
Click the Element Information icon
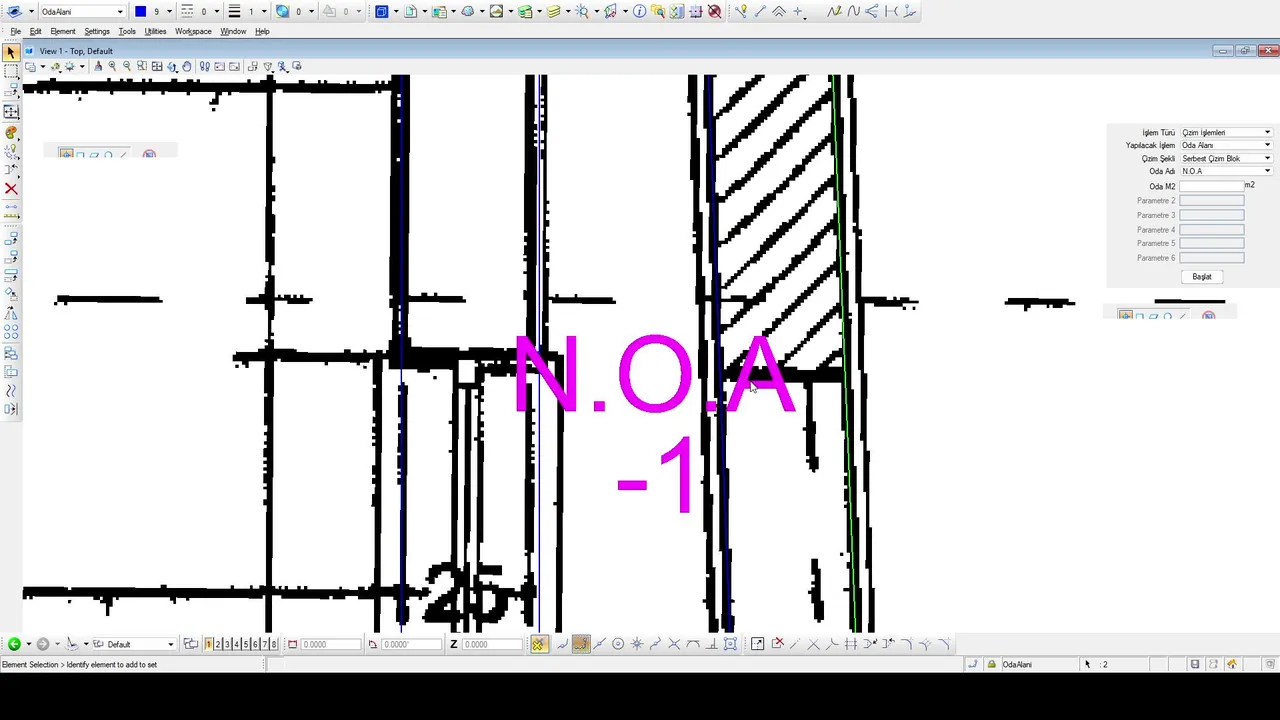(640, 11)
